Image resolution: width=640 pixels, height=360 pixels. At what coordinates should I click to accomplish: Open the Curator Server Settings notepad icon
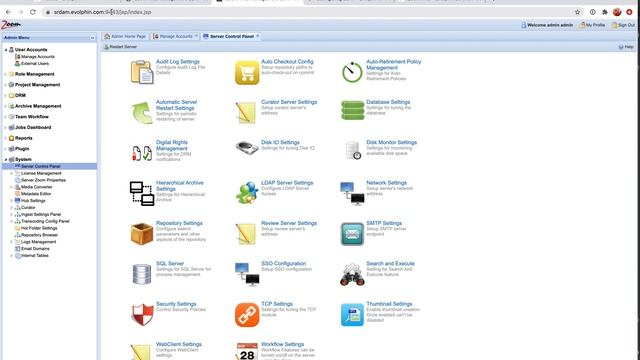point(246,113)
